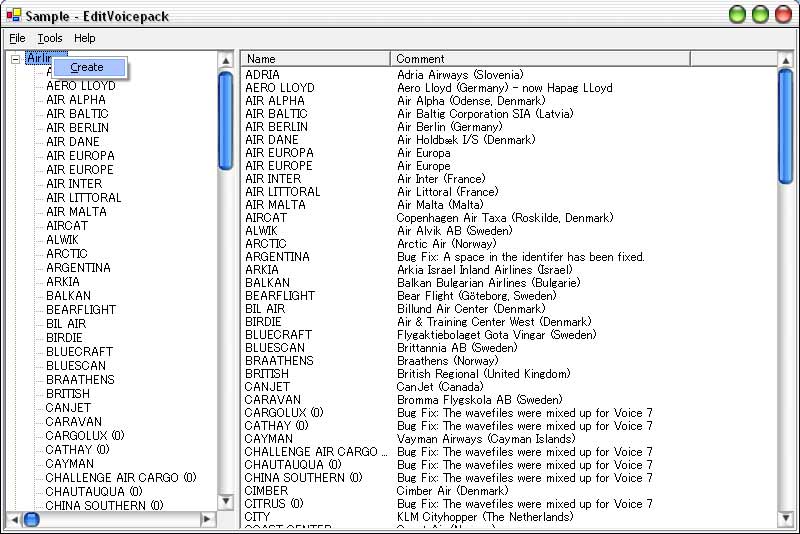
Task: Select the AERO LLOYD list row
Action: coord(508,88)
